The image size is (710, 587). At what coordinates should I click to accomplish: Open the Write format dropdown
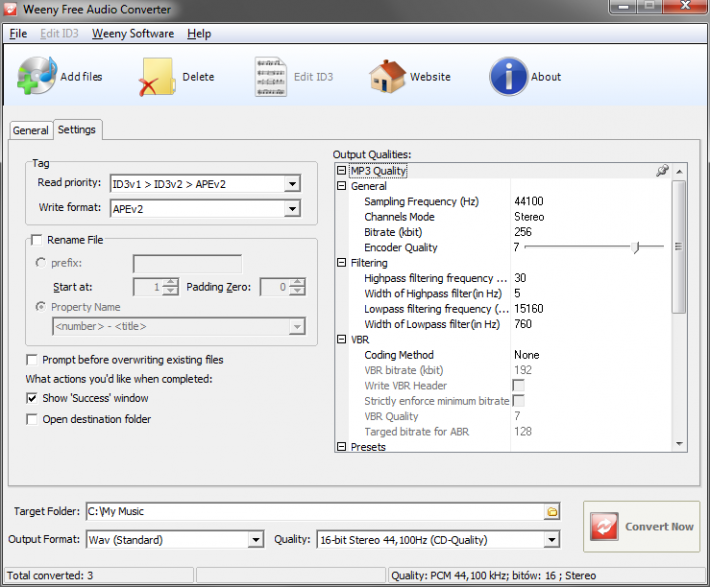pyautogui.click(x=293, y=209)
